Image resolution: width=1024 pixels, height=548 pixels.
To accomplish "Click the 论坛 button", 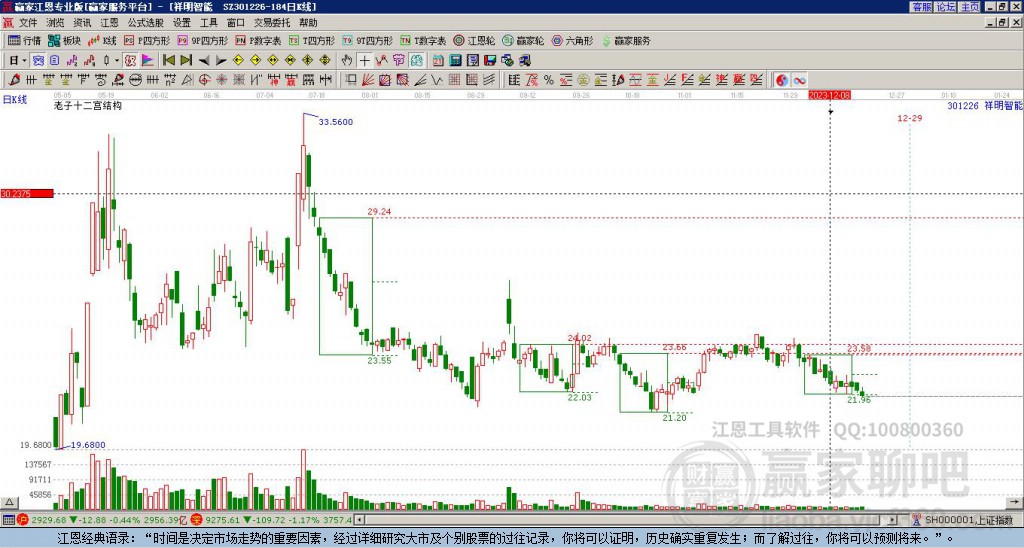I will 945,6.
